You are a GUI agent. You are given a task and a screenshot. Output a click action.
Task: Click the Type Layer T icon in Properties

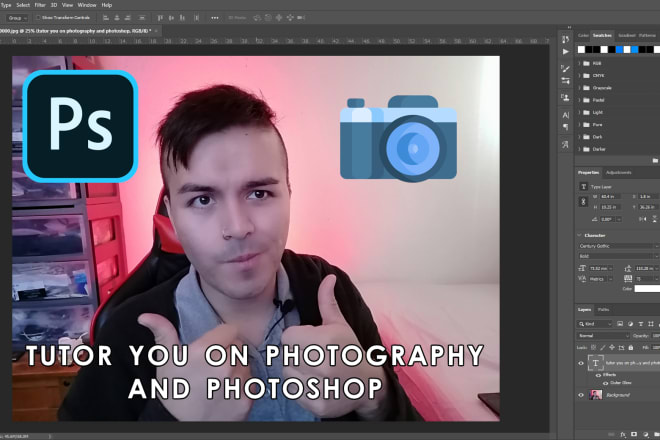pyautogui.click(x=583, y=187)
